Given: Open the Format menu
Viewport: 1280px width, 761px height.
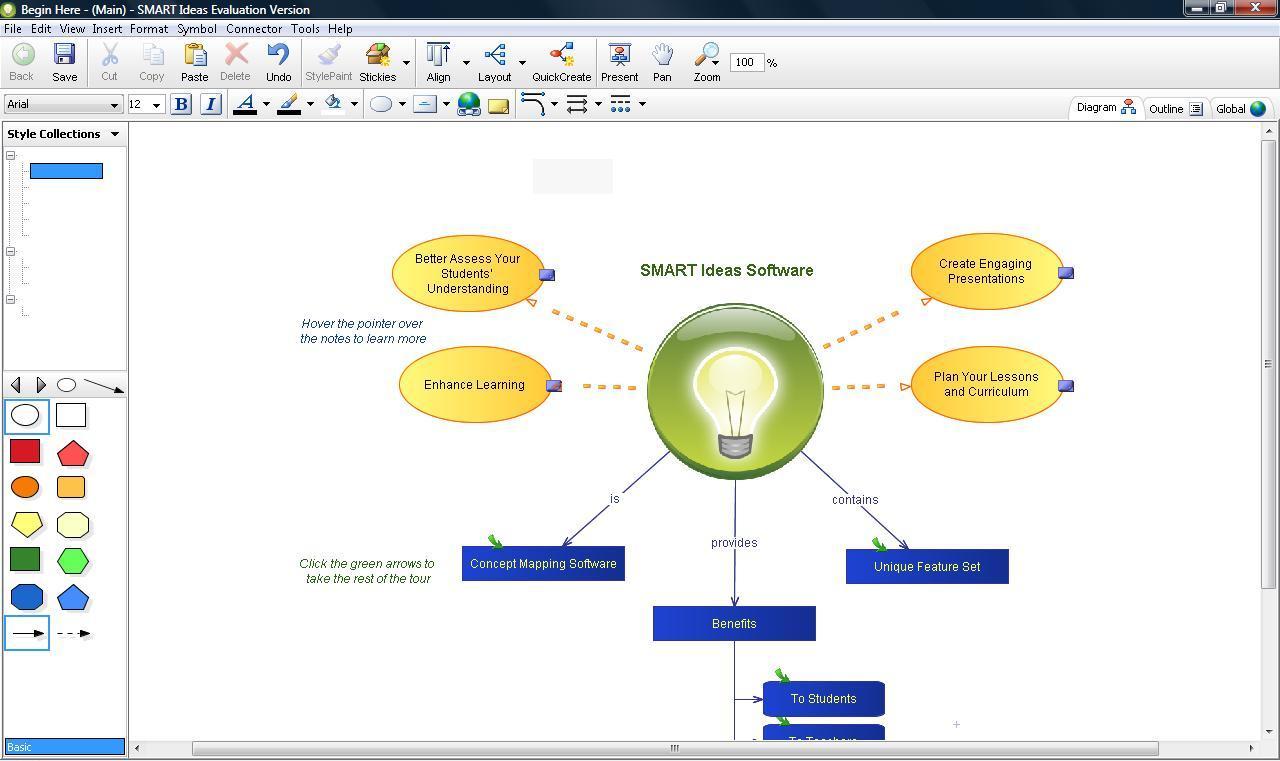Looking at the screenshot, I should click(x=149, y=29).
